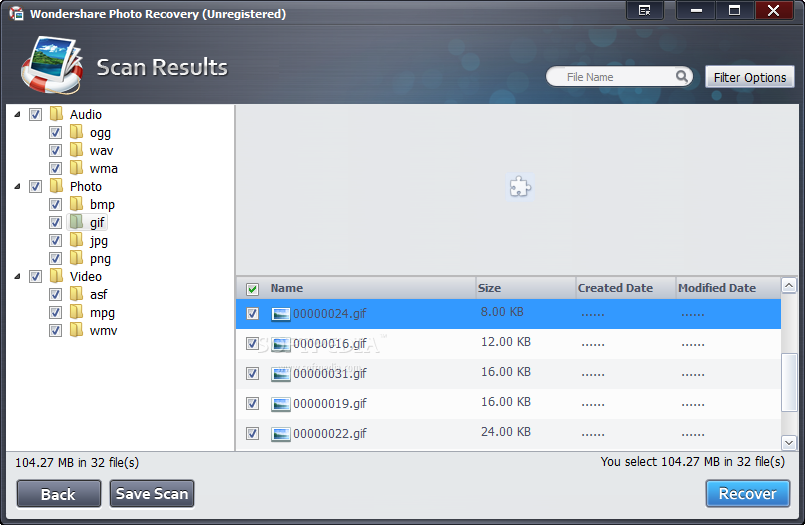Click the Audio folder icon

click(56, 113)
